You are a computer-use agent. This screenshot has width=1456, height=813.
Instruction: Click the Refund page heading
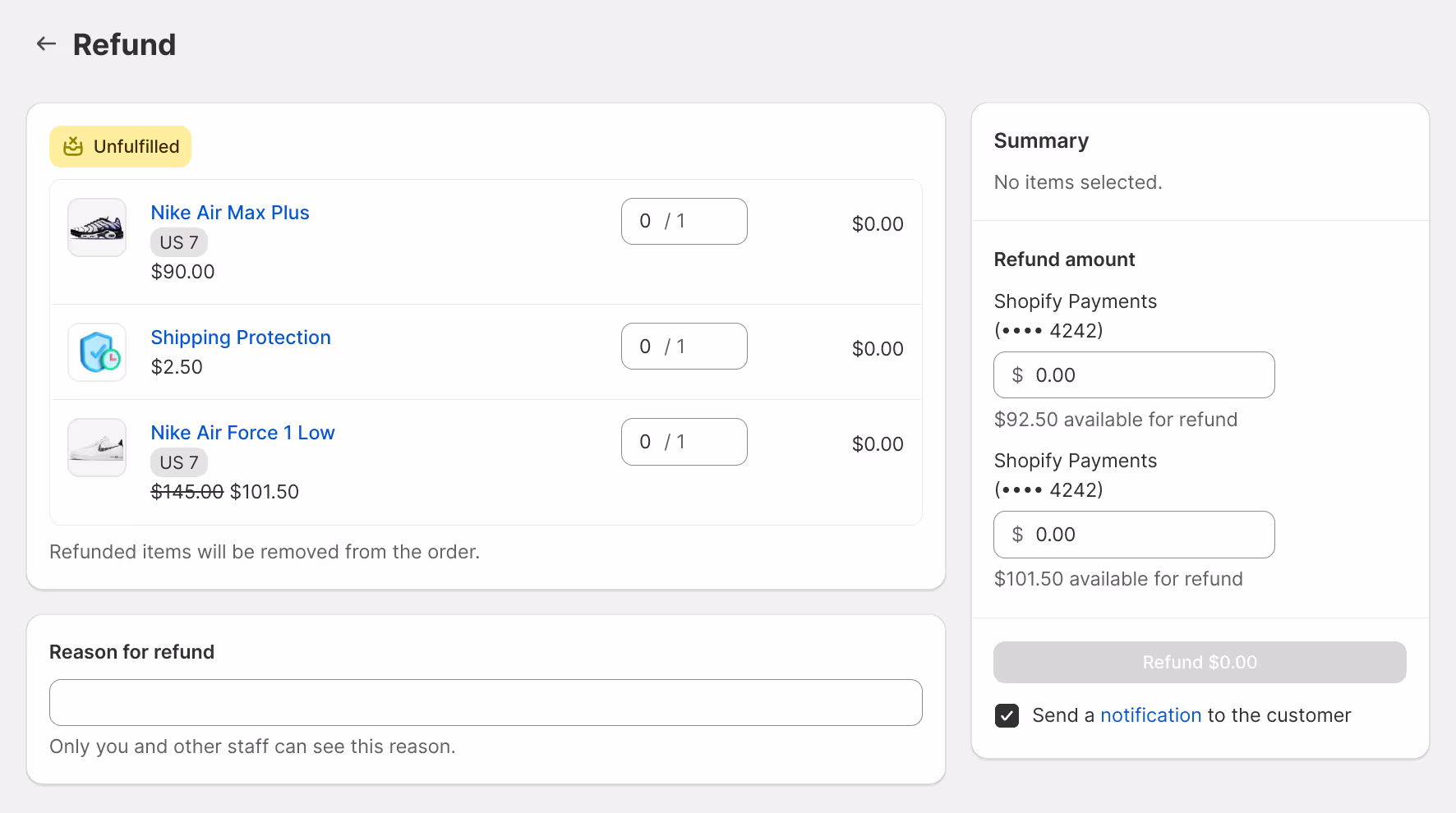point(125,44)
